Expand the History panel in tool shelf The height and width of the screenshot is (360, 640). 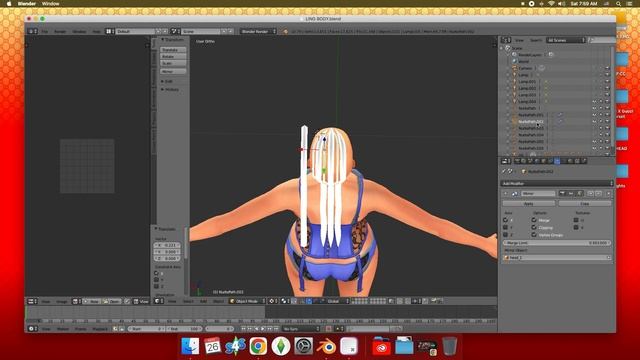pos(170,89)
